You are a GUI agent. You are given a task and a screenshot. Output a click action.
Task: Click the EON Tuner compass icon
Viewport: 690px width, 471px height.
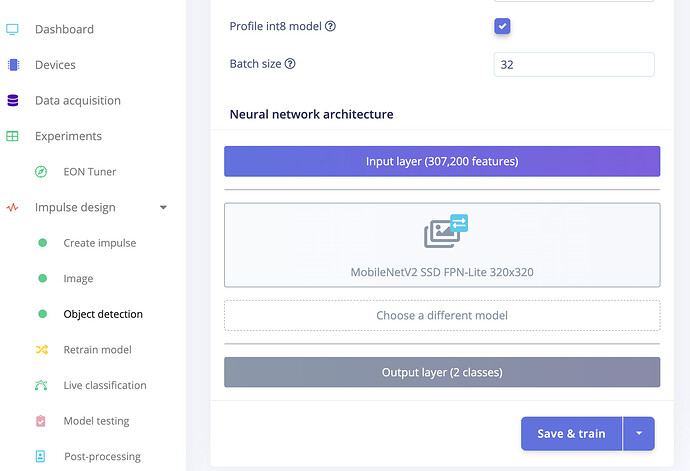point(41,172)
